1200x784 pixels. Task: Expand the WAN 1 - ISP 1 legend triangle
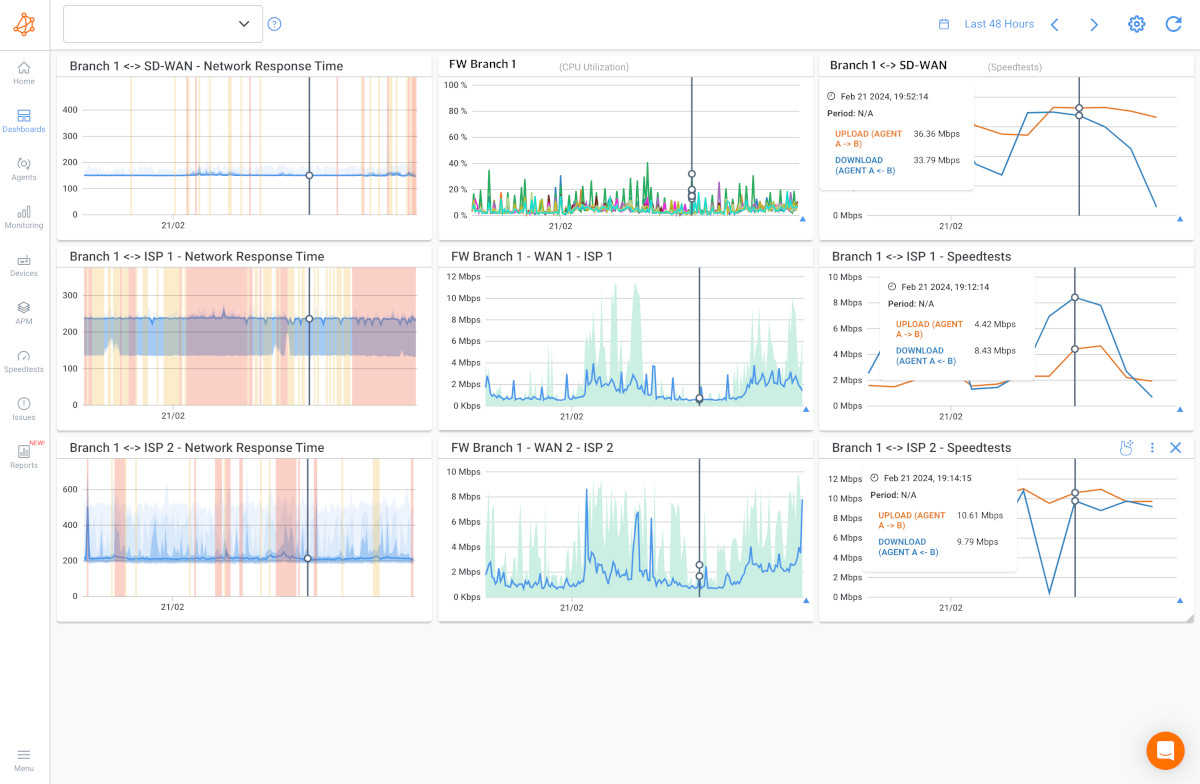tap(804, 409)
